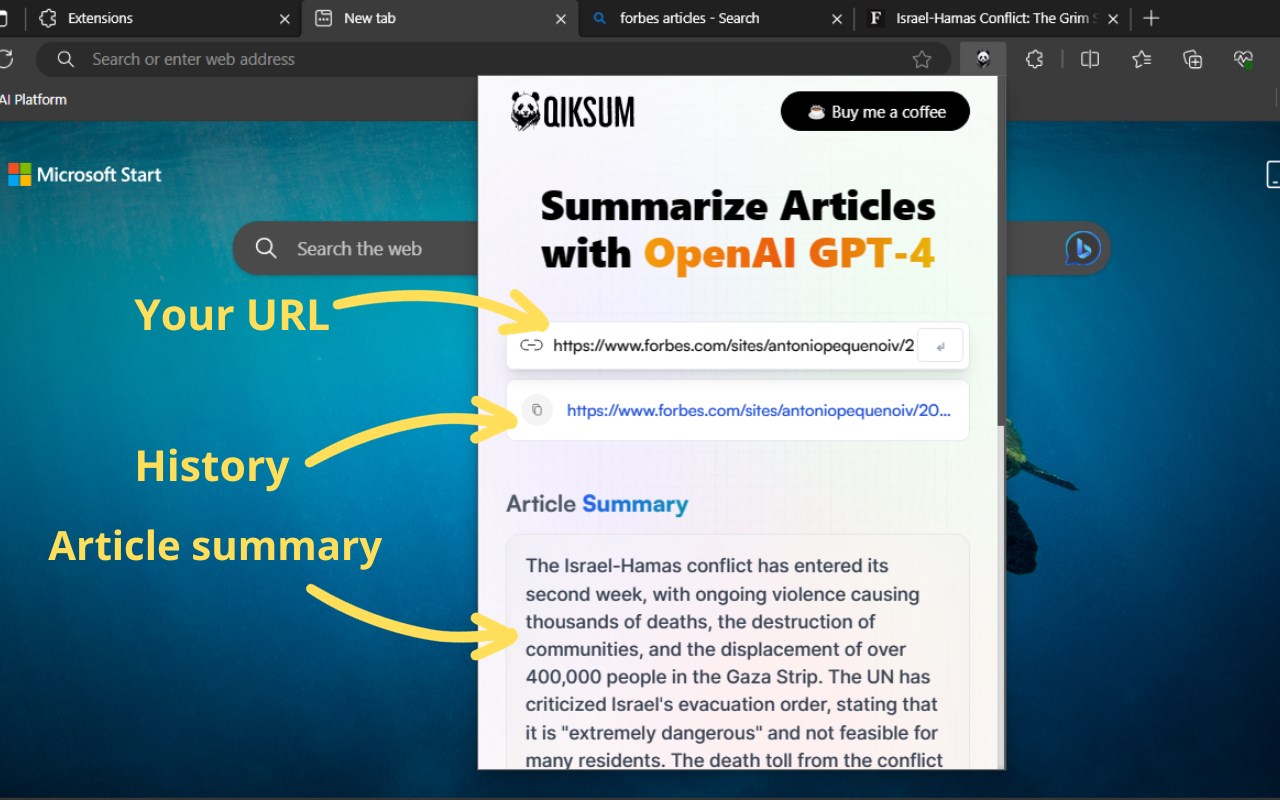The width and height of the screenshot is (1280, 800).
Task: Click the Buy me a coffee button
Action: click(x=875, y=111)
